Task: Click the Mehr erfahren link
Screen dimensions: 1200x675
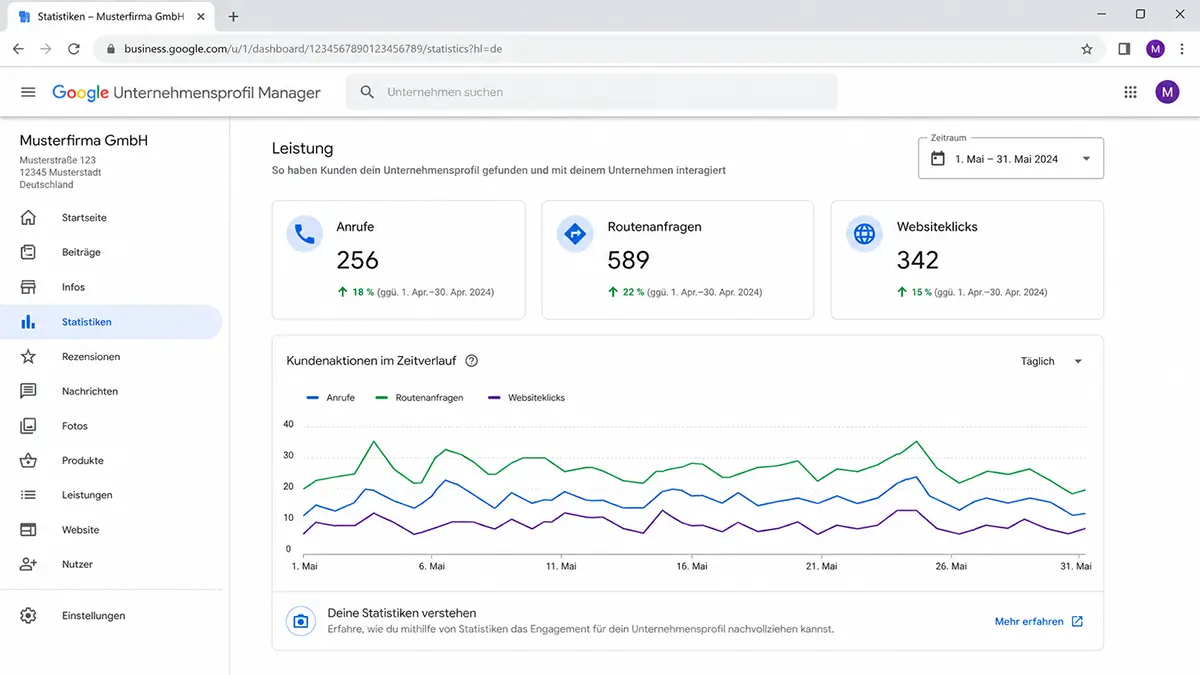Action: click(x=1029, y=622)
